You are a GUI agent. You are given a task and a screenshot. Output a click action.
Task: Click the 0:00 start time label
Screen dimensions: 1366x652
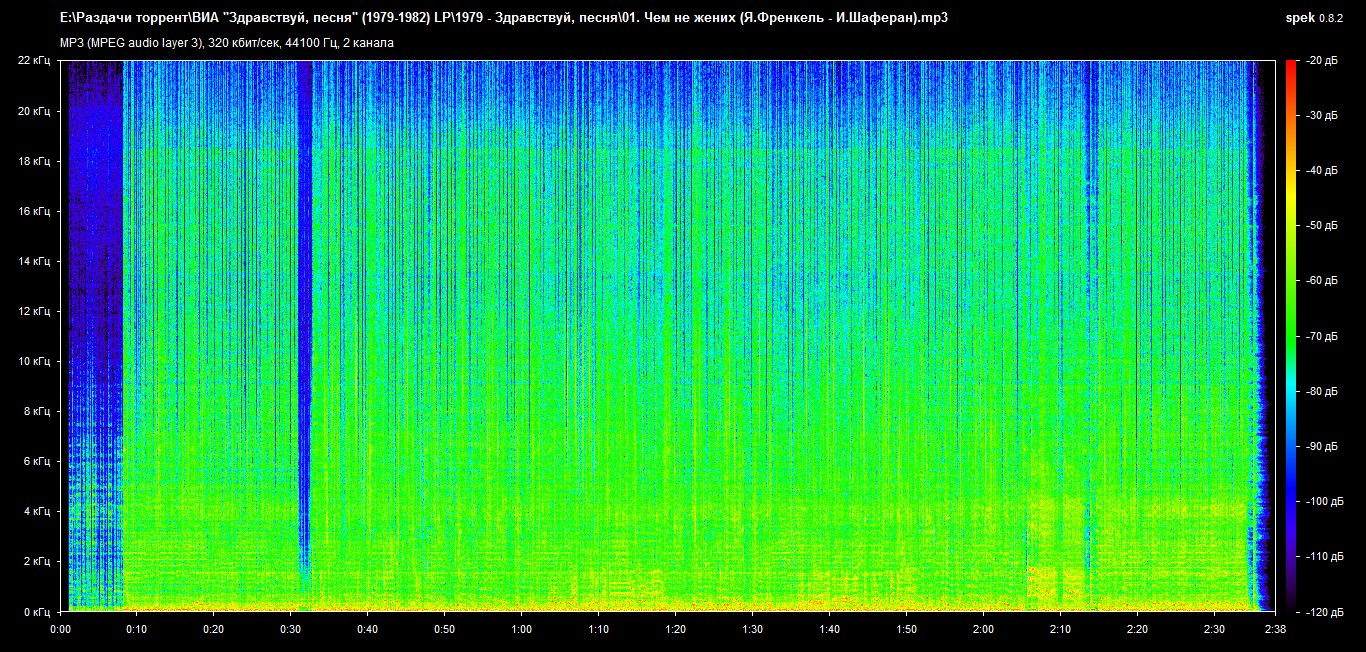60,629
